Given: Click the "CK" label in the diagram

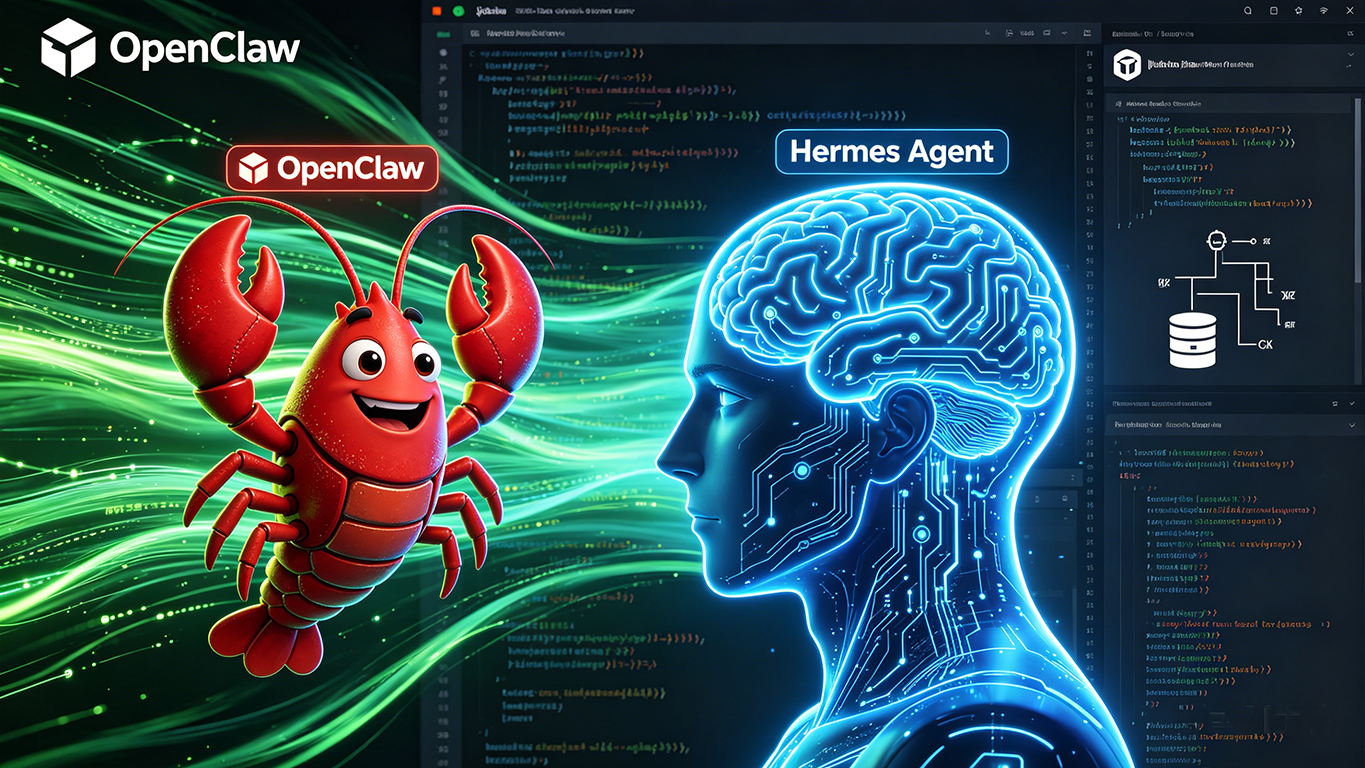Looking at the screenshot, I should [x=1267, y=343].
